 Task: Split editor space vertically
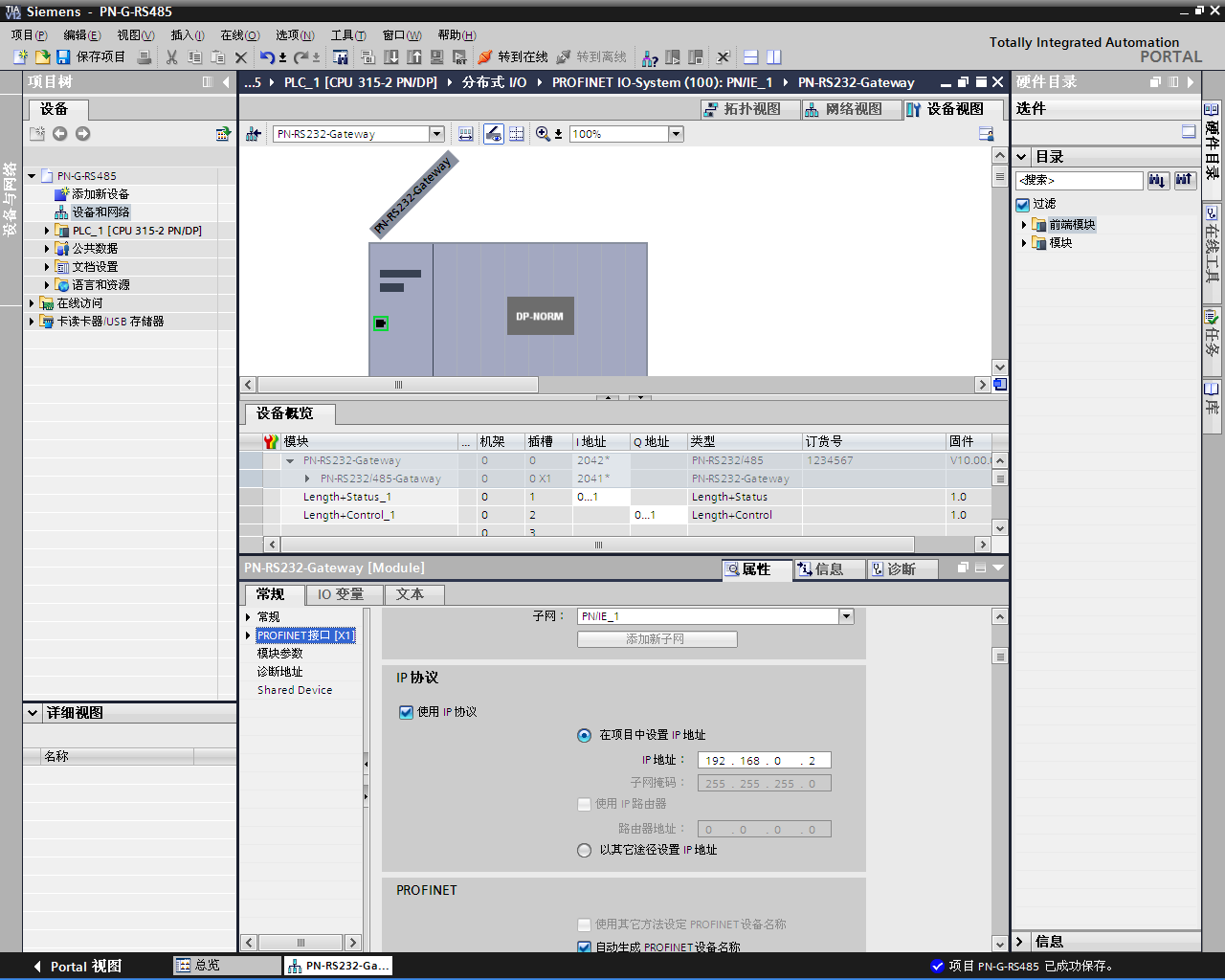[774, 57]
